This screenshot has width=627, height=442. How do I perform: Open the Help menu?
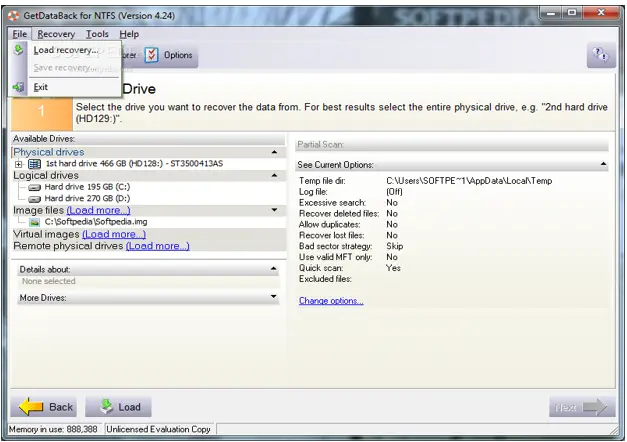pos(129,34)
